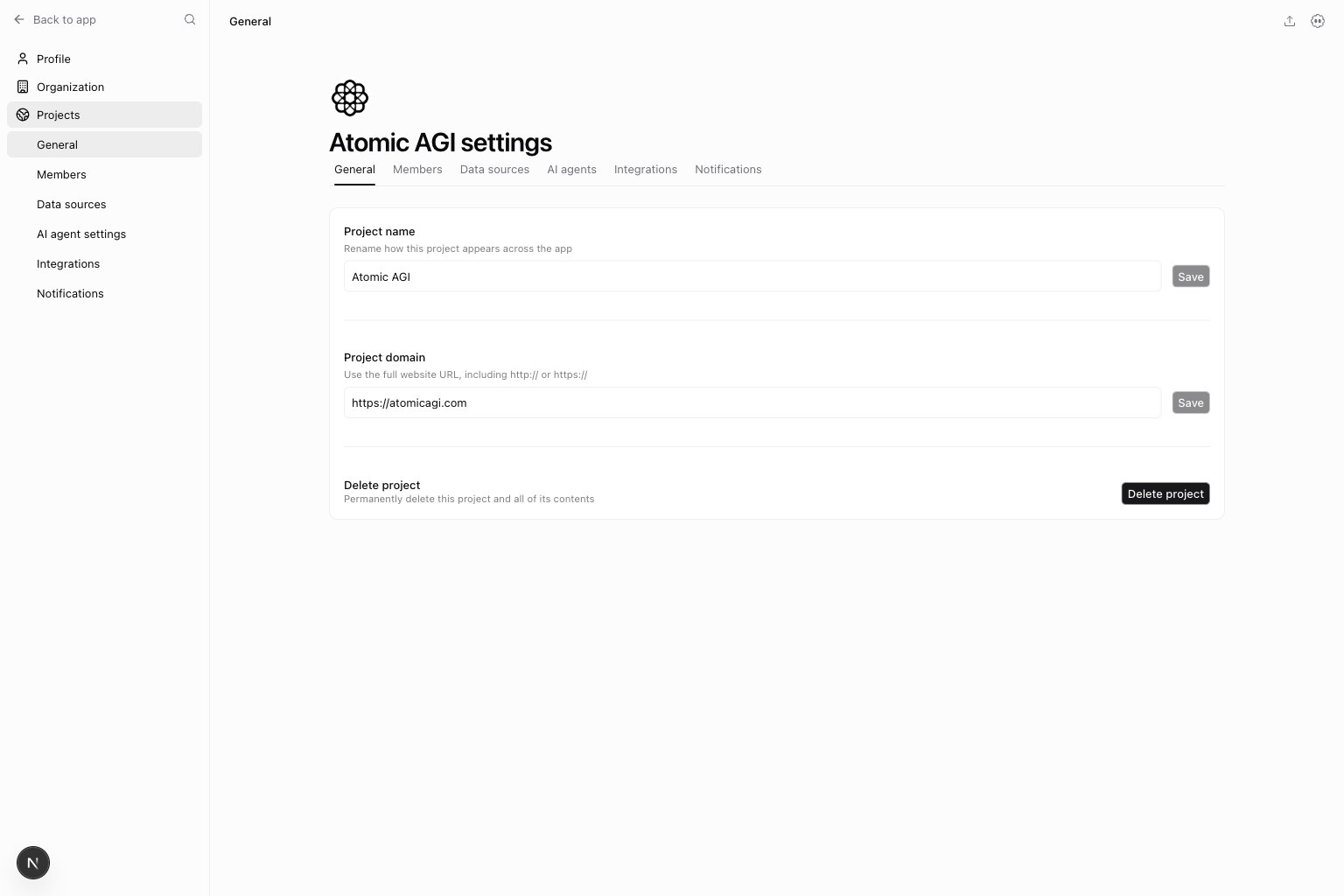This screenshot has width=1344, height=896.
Task: Click the Profile person icon
Action: (23, 59)
